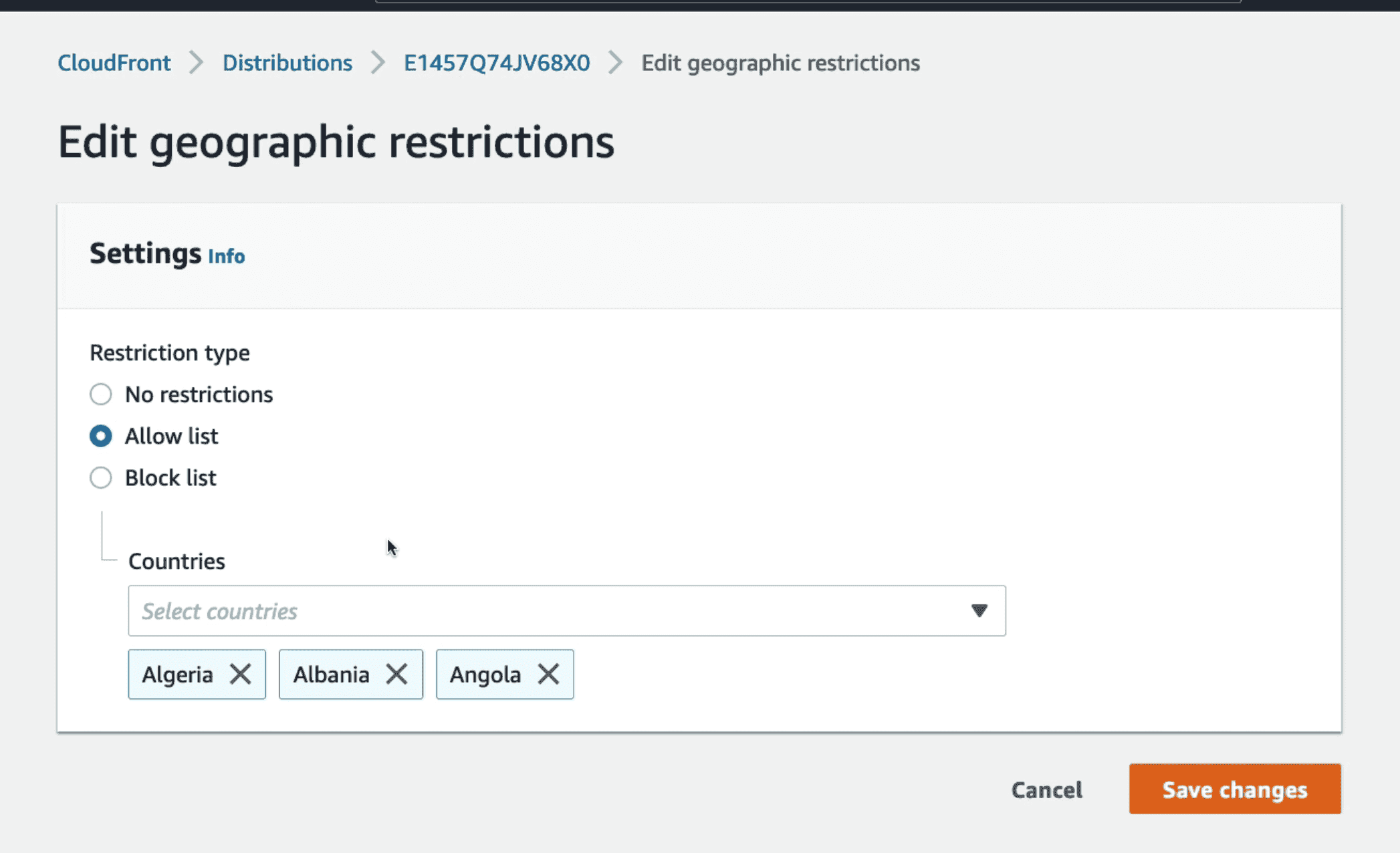Screen dimensions: 1400x853
Task: Click the Settings panel heading
Action: tap(145, 254)
